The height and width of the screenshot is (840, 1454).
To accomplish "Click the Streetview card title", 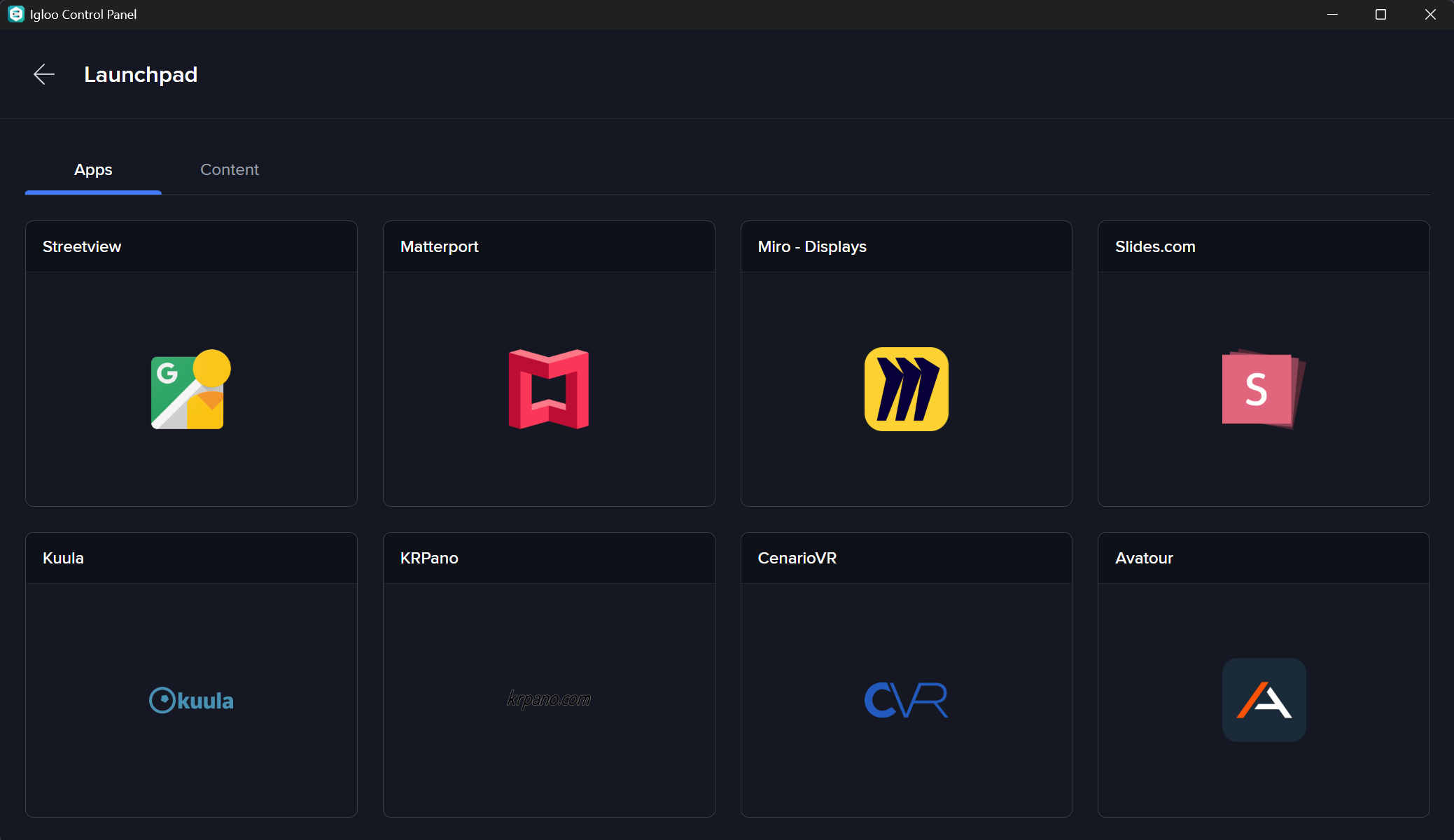I will point(82,246).
